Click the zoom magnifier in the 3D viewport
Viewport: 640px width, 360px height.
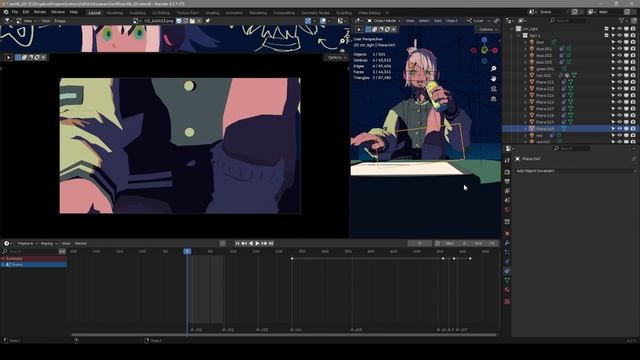pos(493,69)
